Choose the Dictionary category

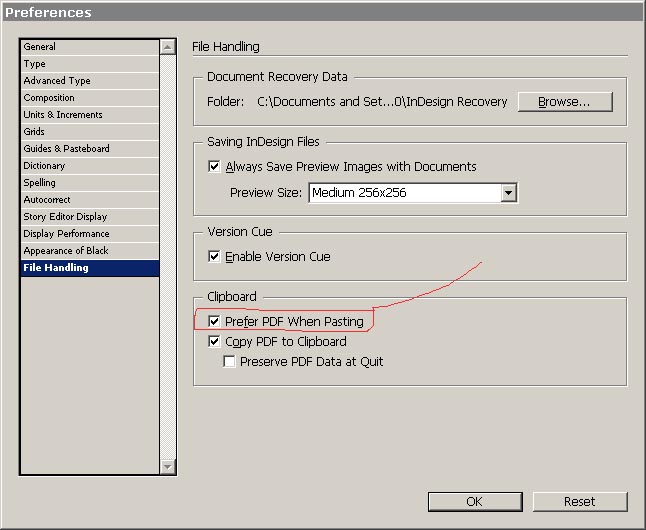89,166
